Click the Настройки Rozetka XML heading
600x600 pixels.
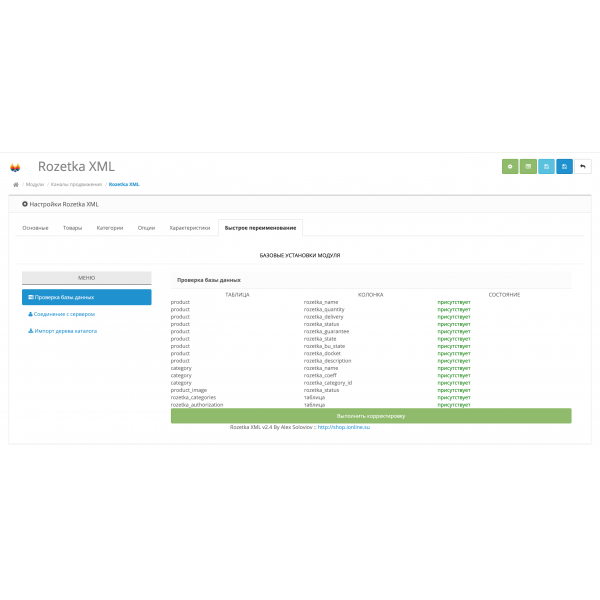64,204
